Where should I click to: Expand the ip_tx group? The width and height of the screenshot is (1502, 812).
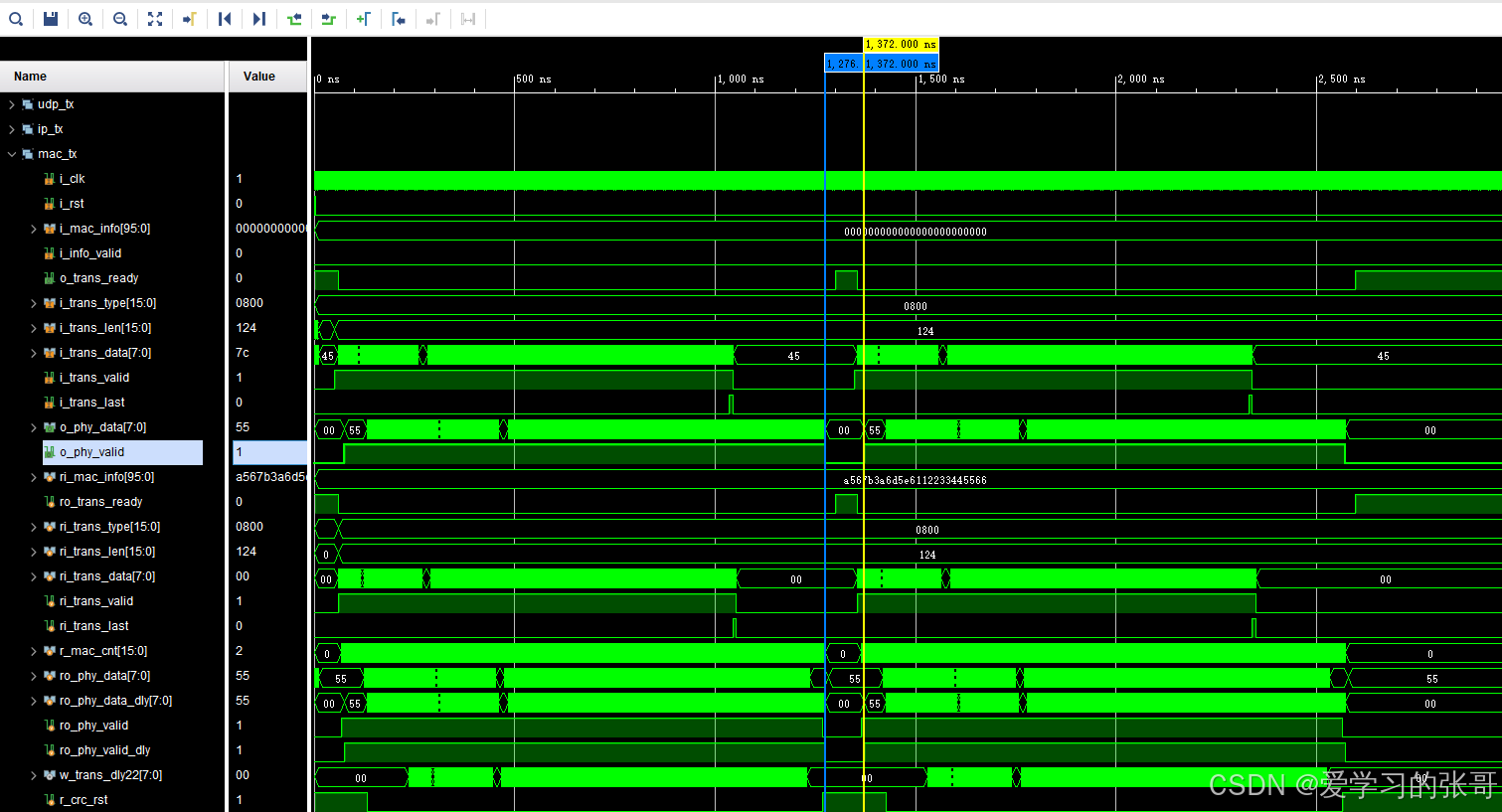coord(12,129)
